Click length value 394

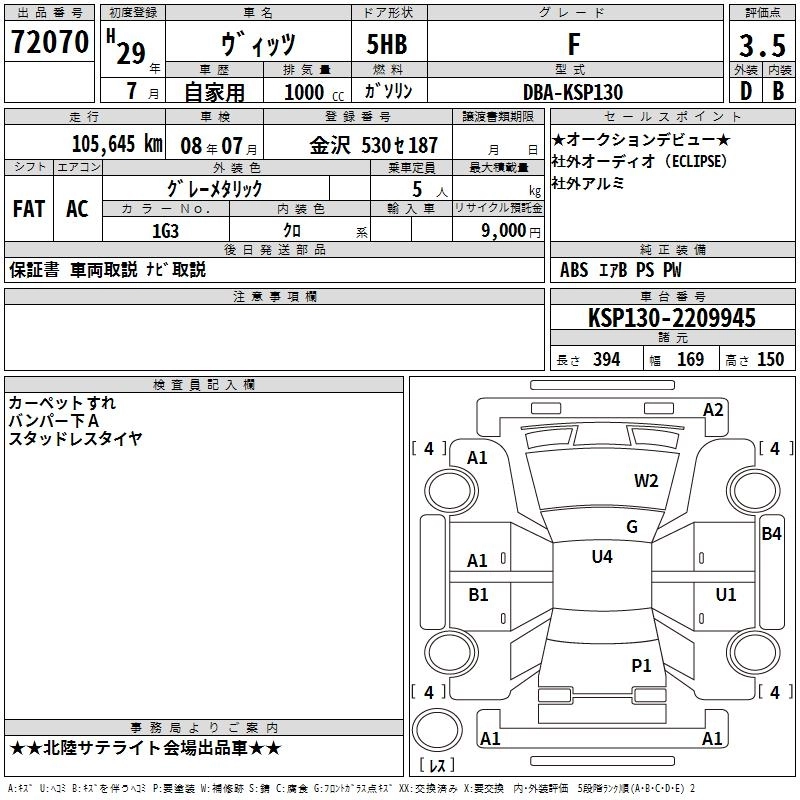[607, 360]
